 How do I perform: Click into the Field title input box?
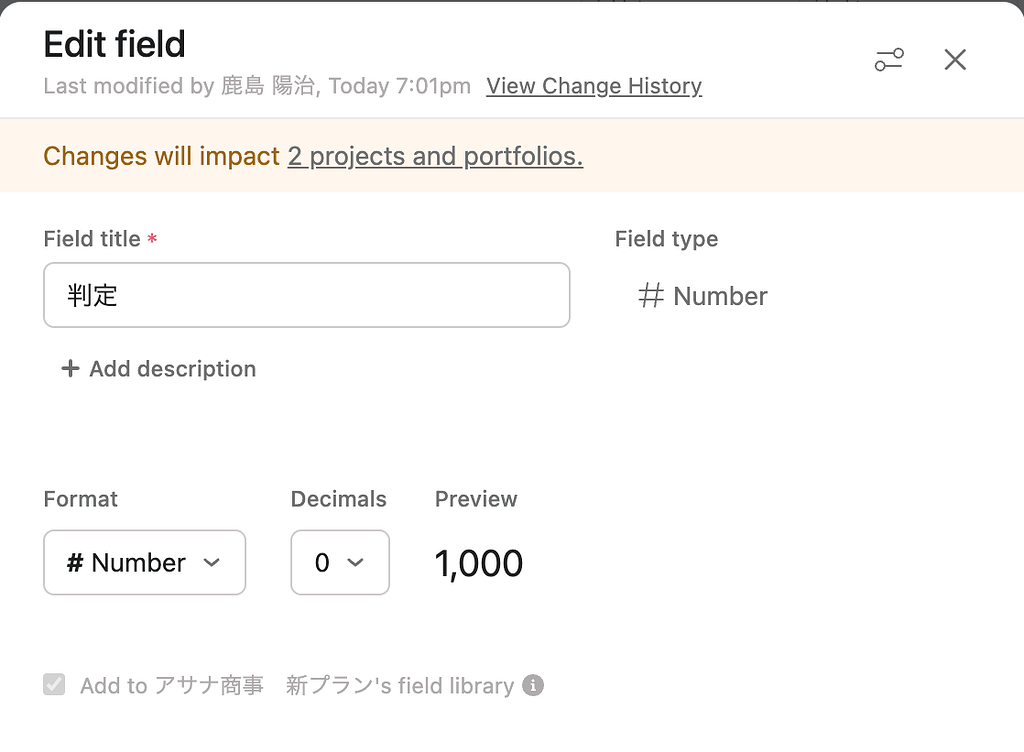point(306,295)
